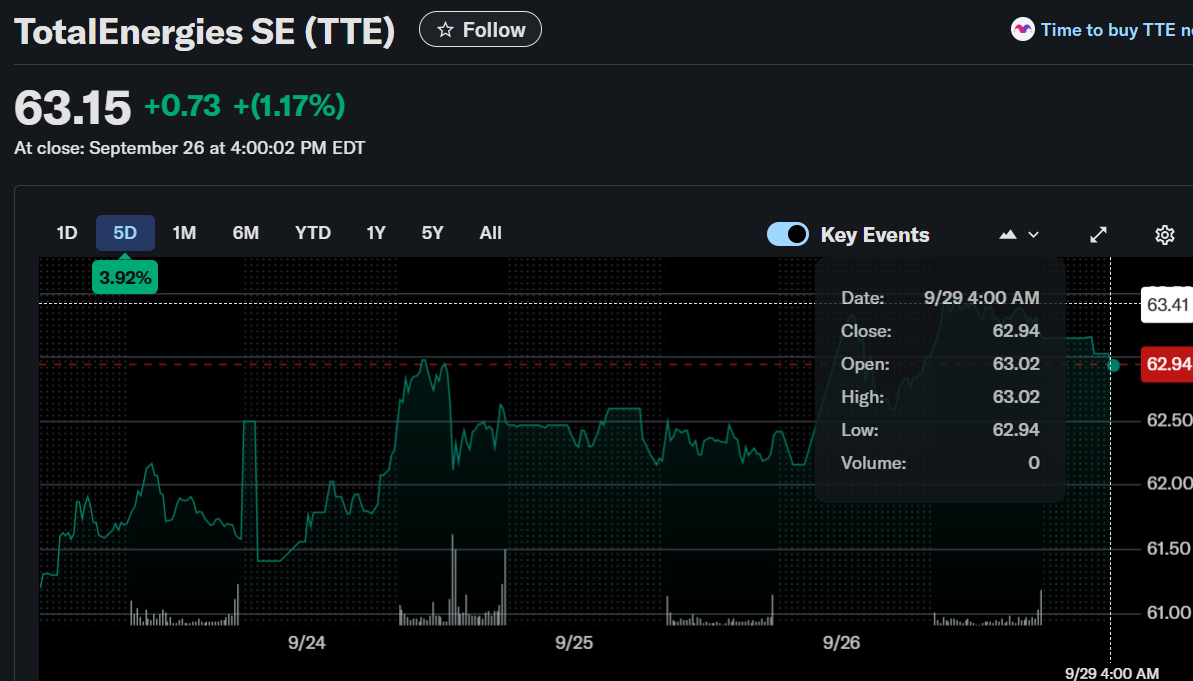Click the 3.92% change badge

coord(125,278)
